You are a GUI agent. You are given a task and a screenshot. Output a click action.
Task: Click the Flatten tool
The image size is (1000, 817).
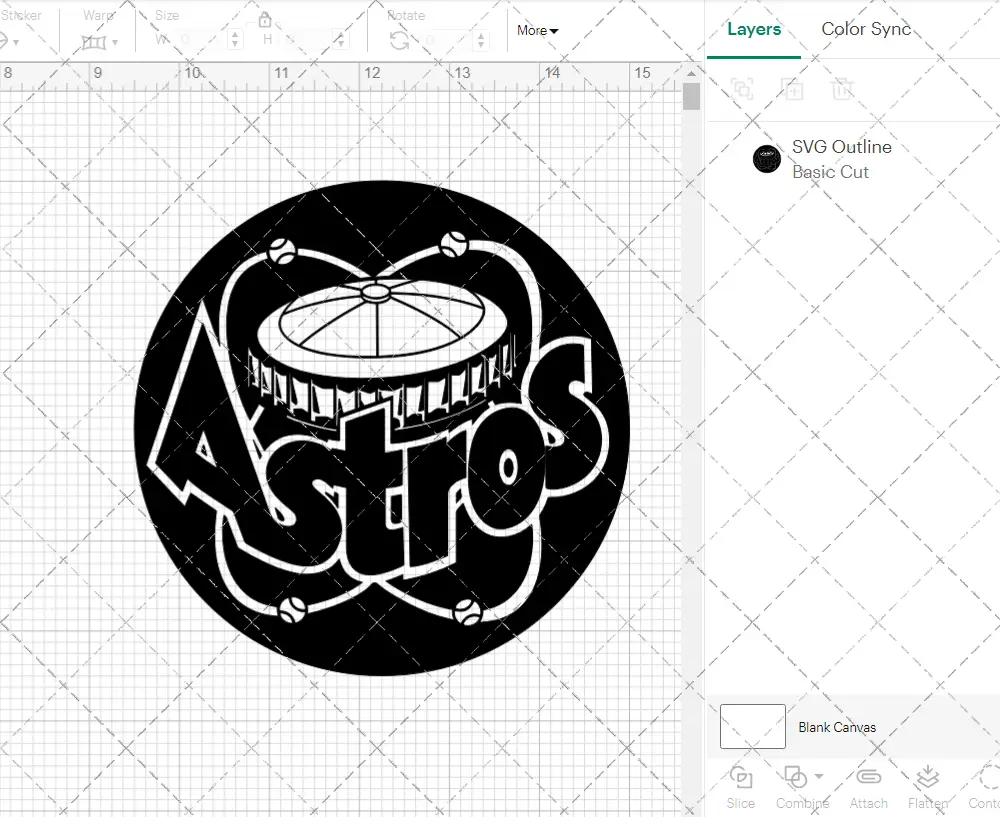pyautogui.click(x=927, y=787)
